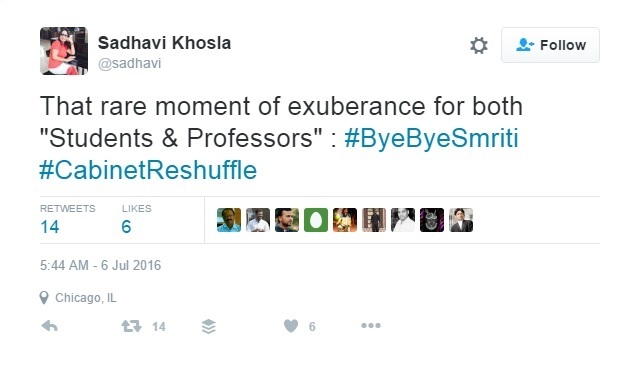Open the gear settings dropdown

point(479,45)
